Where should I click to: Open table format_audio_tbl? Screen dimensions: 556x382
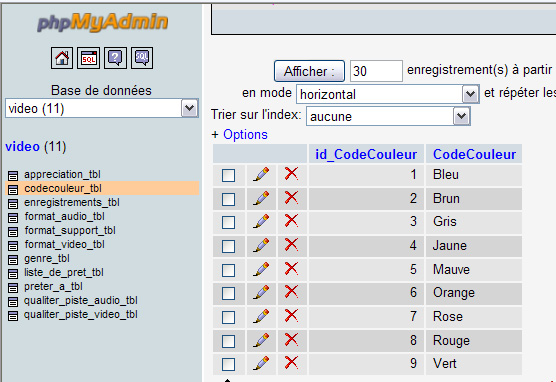point(65,216)
